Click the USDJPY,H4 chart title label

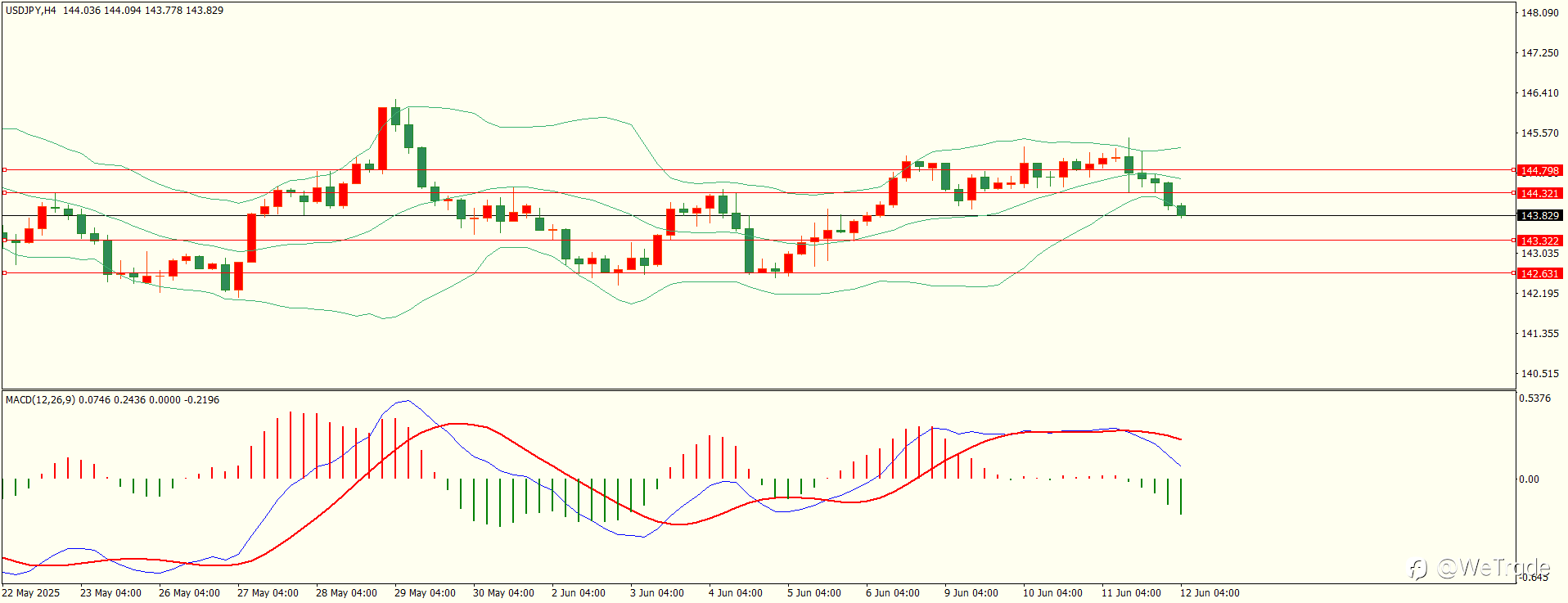click(31, 11)
